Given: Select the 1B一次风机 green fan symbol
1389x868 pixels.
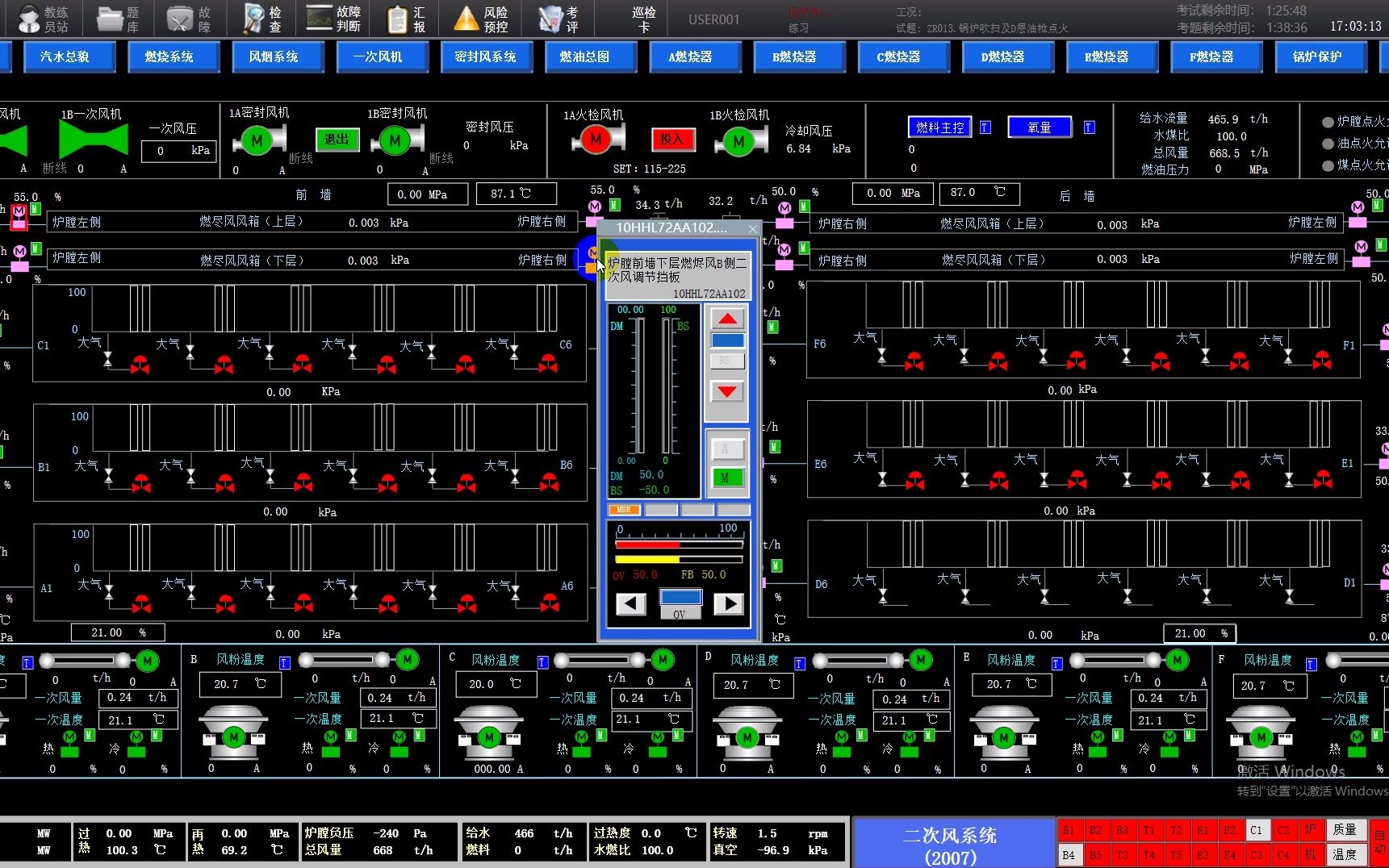Looking at the screenshot, I should pyautogui.click(x=94, y=140).
